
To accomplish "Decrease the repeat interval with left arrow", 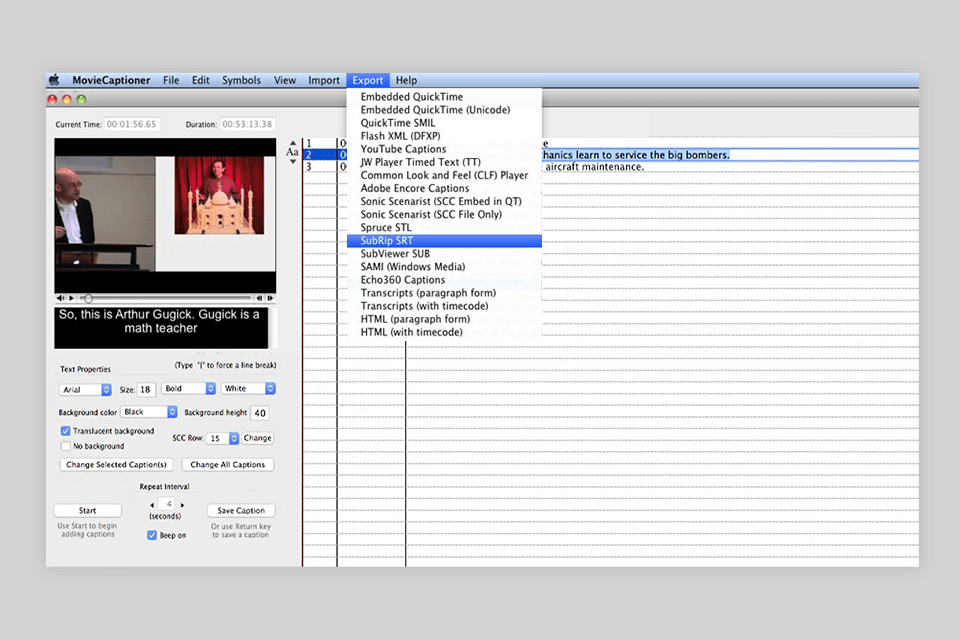I will [152, 505].
